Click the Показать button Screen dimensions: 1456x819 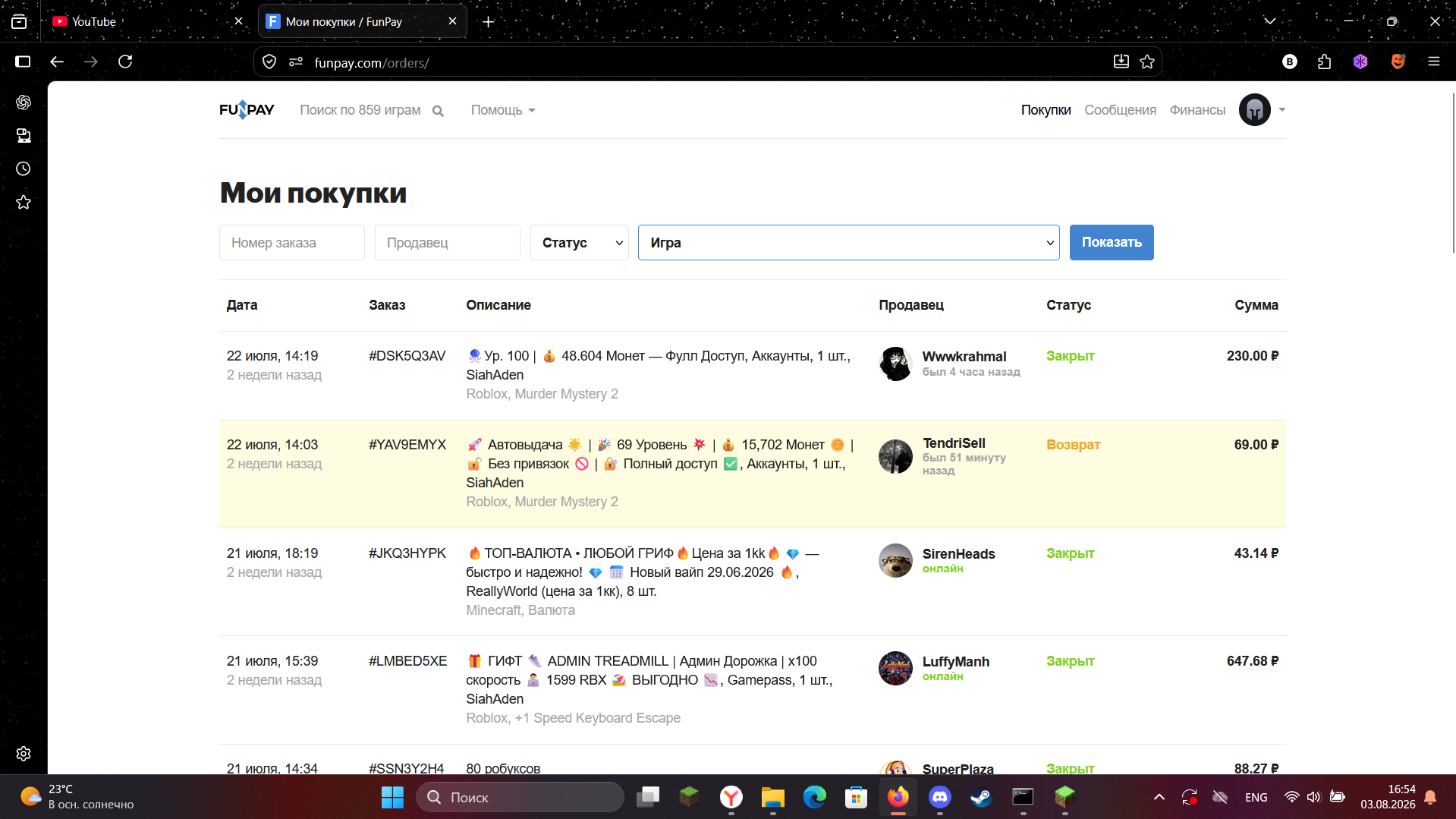click(1112, 243)
